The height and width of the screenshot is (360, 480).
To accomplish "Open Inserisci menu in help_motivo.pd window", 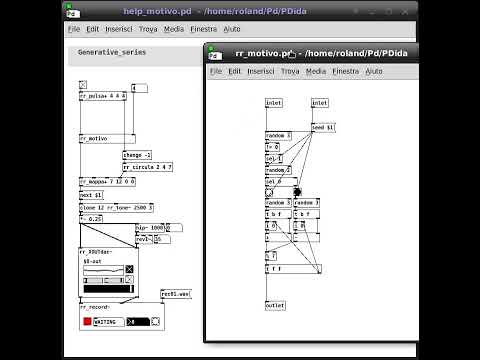I will click(119, 29).
